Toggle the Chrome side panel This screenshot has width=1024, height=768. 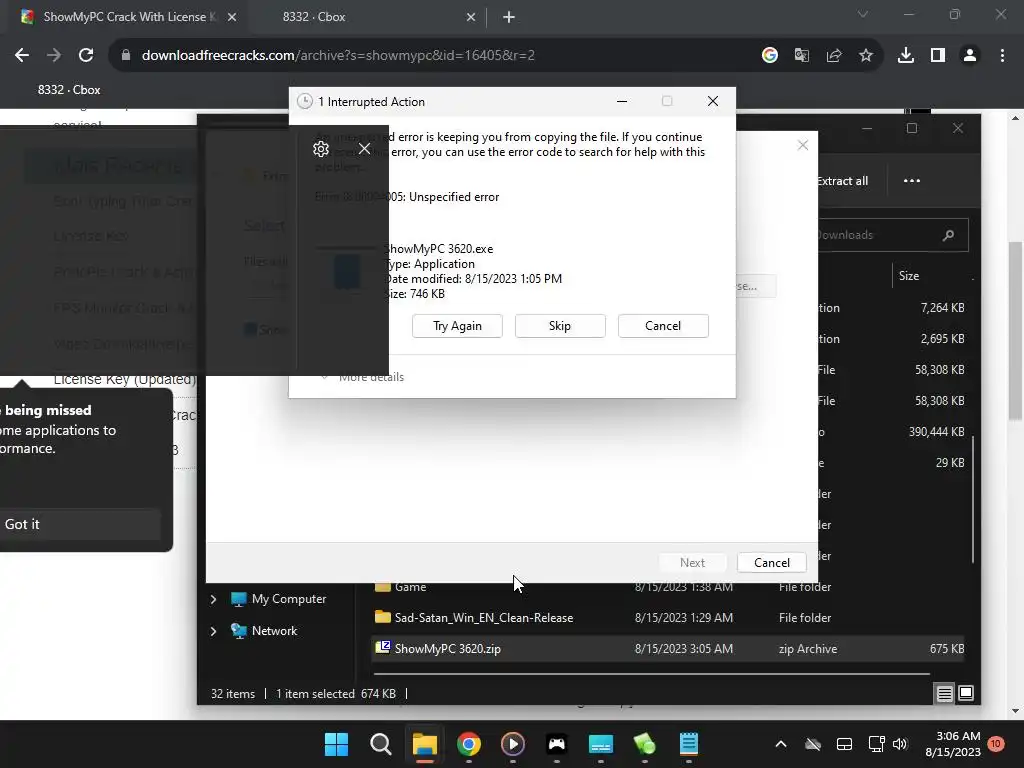[938, 56]
